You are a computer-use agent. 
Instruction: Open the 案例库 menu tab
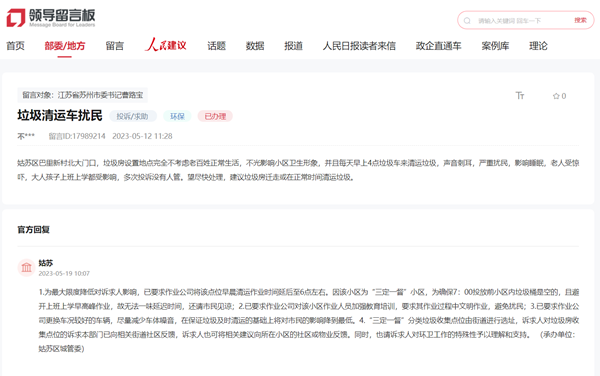495,46
